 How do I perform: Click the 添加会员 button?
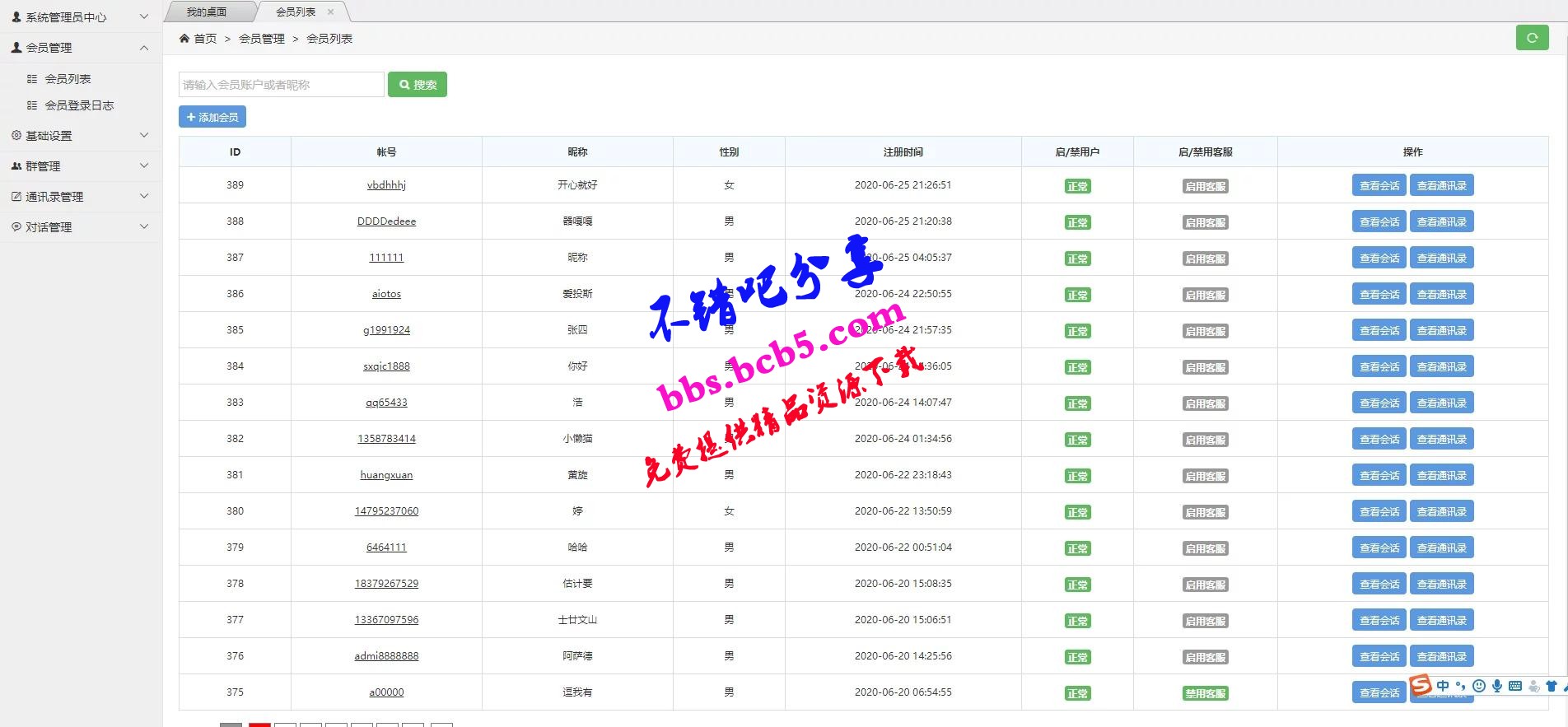[212, 117]
